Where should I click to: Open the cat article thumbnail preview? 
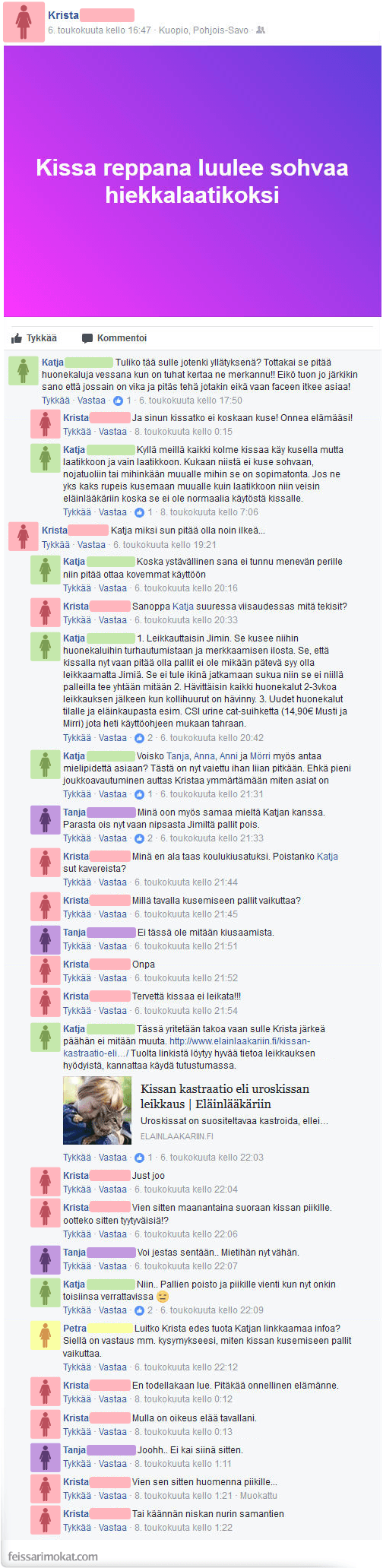(97, 1110)
